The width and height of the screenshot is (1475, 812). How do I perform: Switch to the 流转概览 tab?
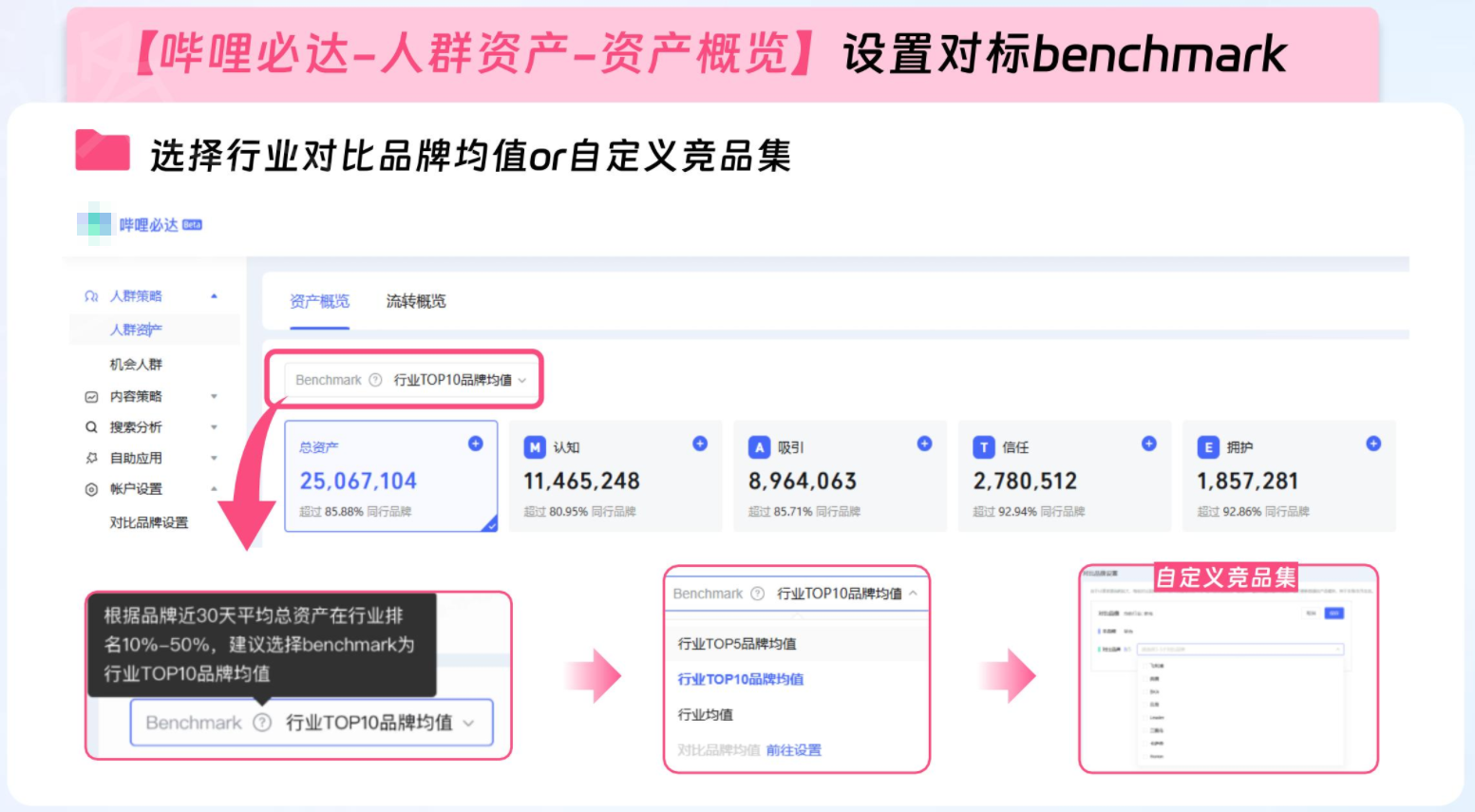point(416,301)
